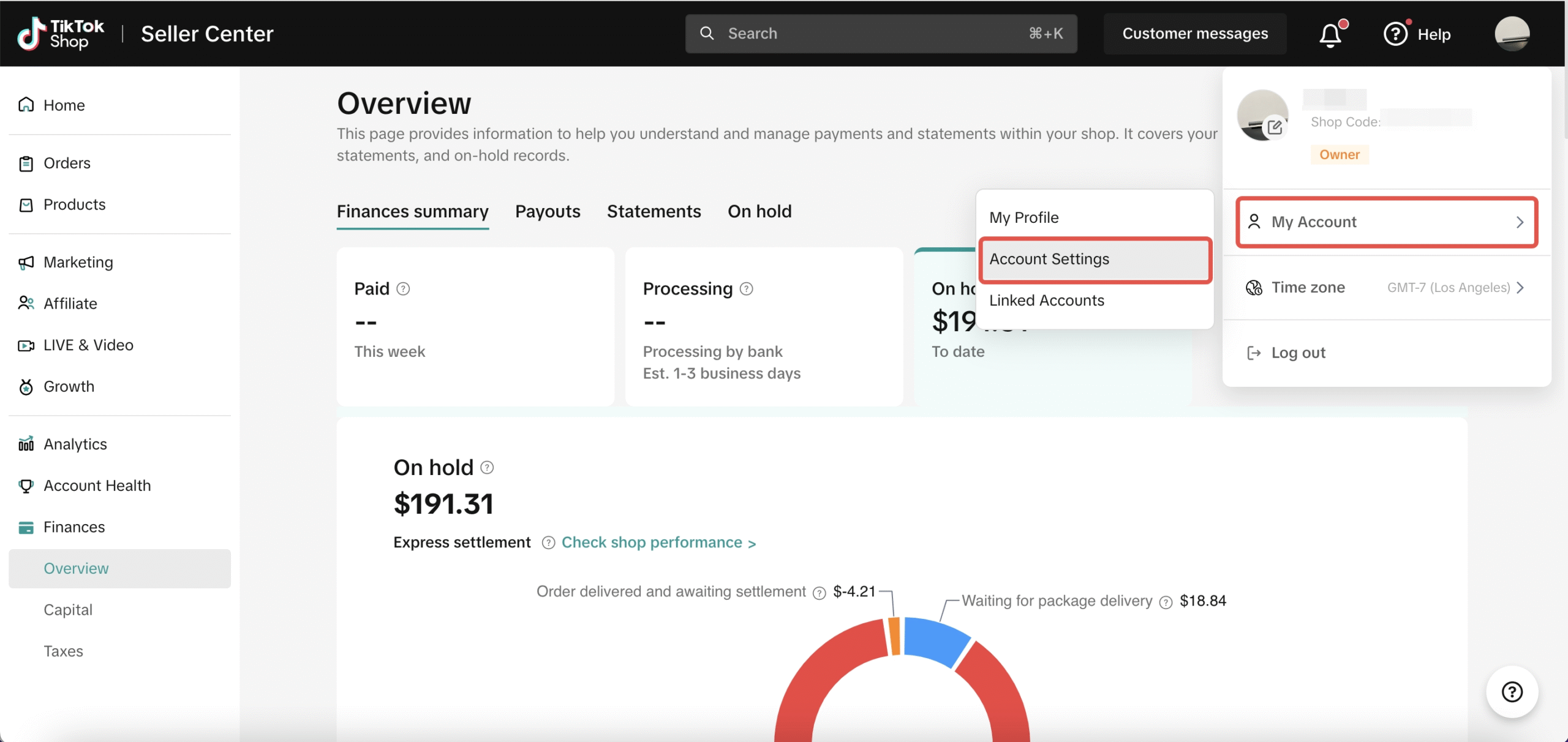1568x742 pixels.
Task: Switch to the Payouts tab
Action: [548, 212]
